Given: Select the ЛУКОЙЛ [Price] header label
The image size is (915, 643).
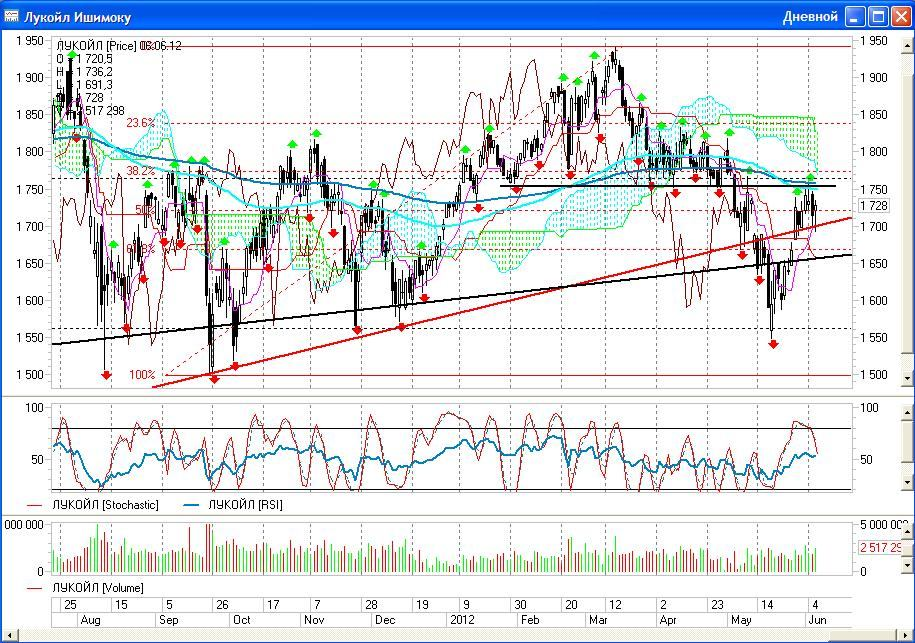Looking at the screenshot, I should click(x=96, y=46).
